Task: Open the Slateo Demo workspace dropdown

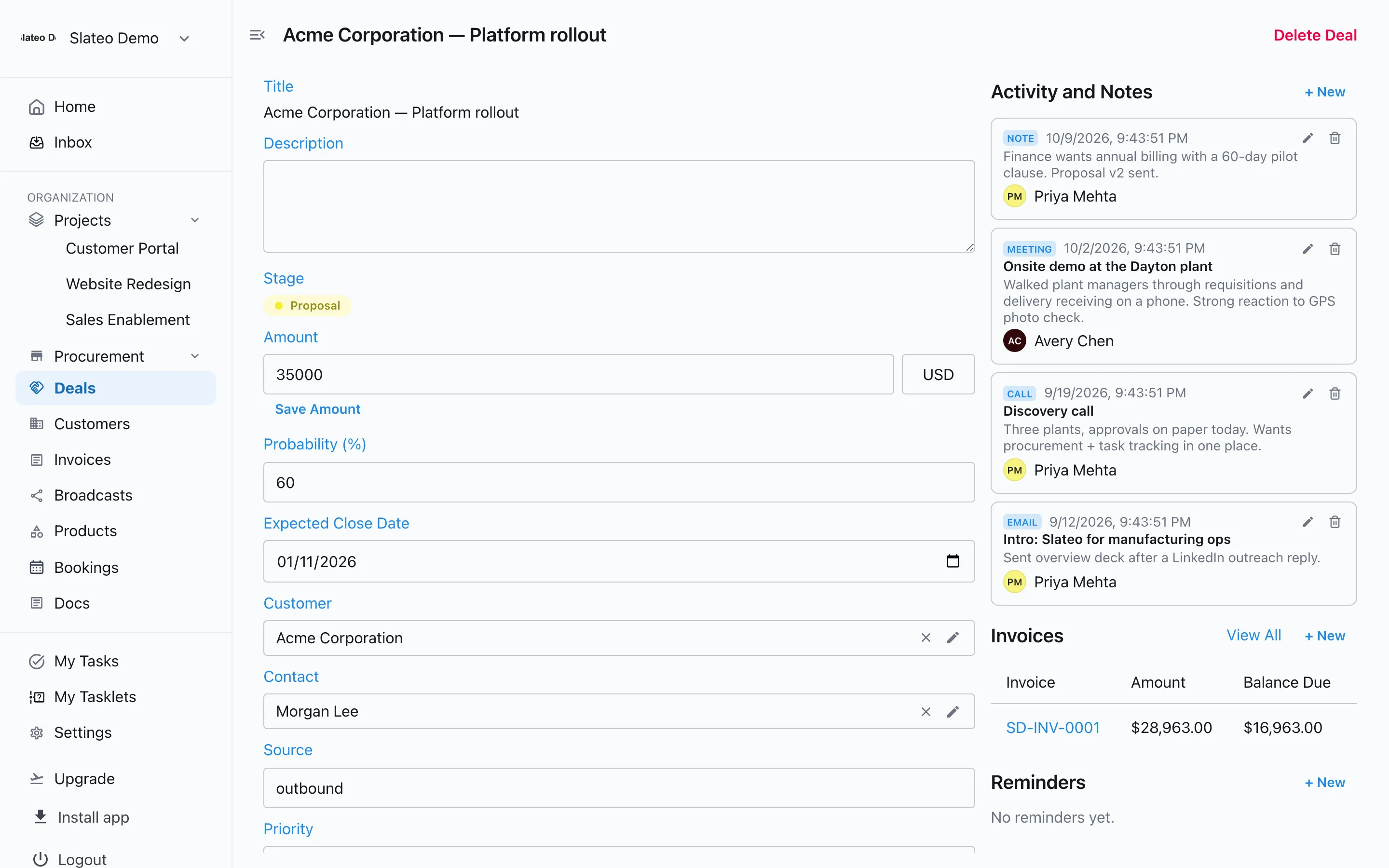Action: (184, 39)
